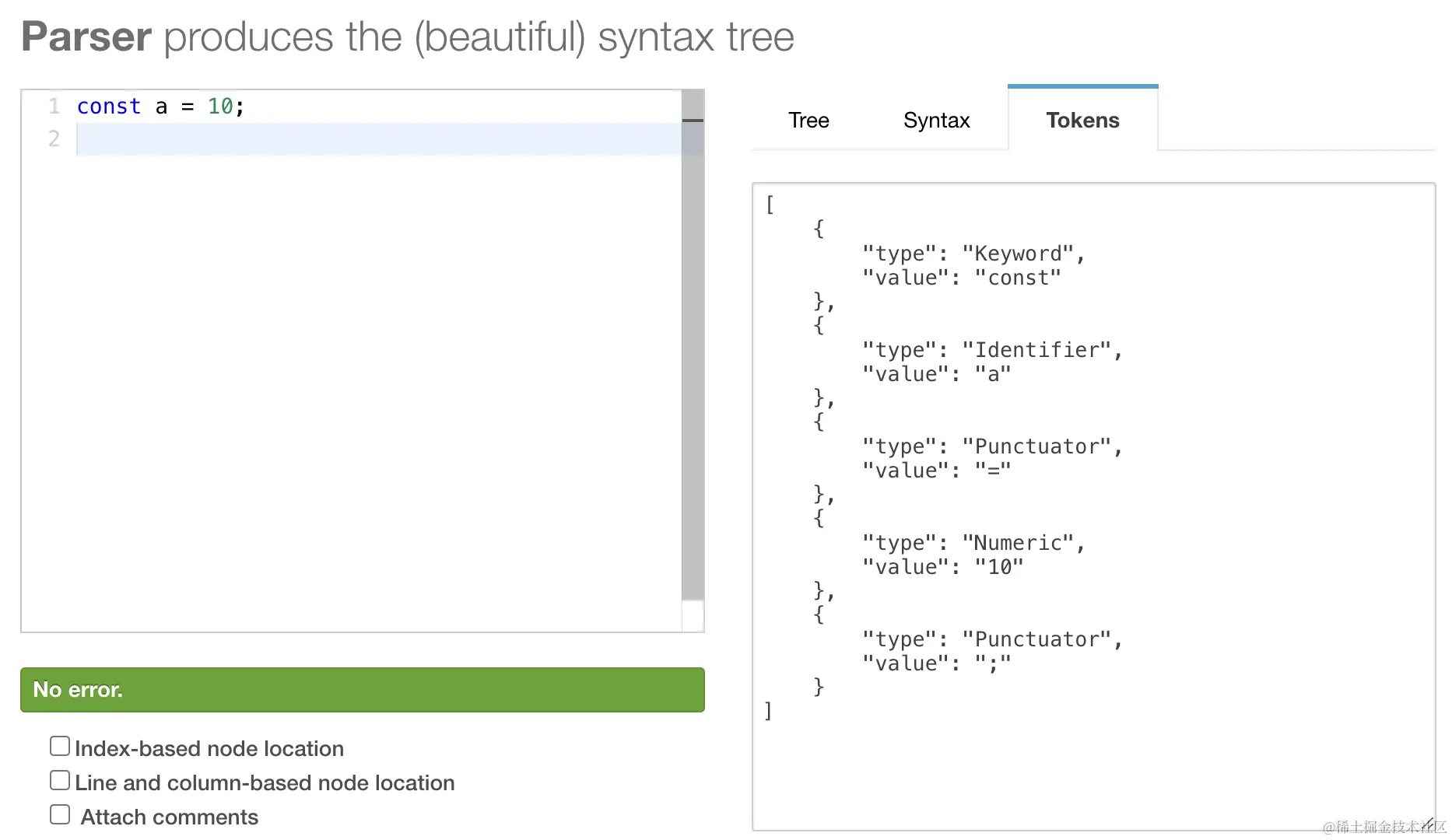This screenshot has height=840, width=1452.
Task: Click the "10" value in token output
Action: pos(999,567)
